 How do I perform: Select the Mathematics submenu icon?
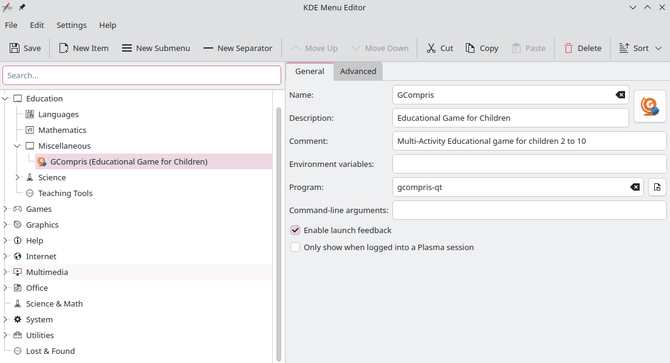29,130
